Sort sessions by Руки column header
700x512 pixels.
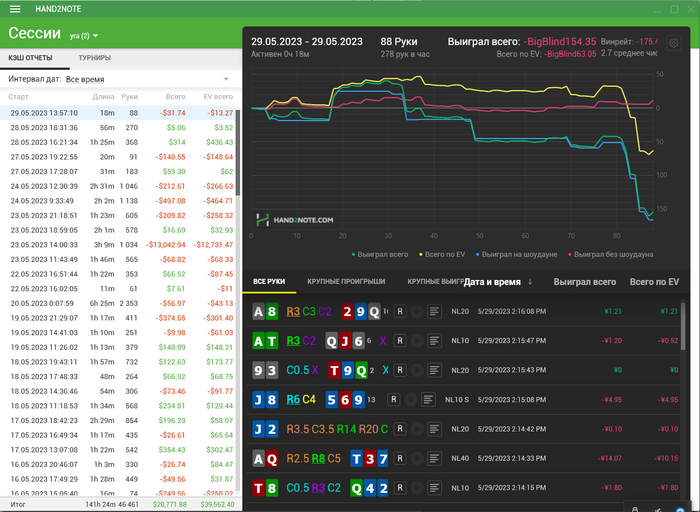(129, 96)
